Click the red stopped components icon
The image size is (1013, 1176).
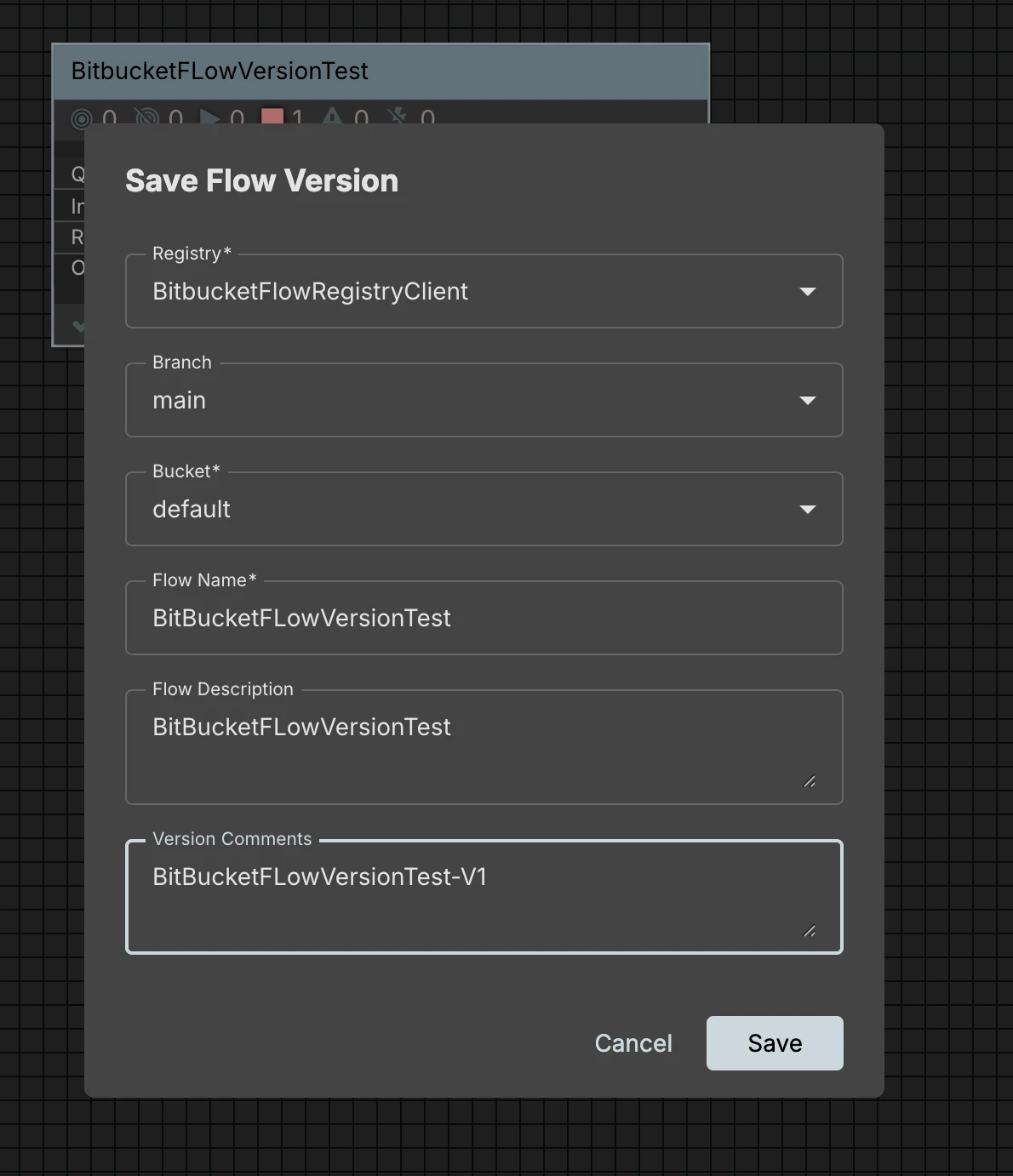tap(272, 116)
